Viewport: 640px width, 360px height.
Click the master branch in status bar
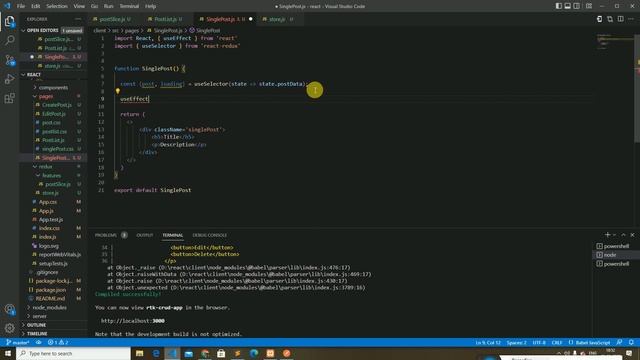[18, 342]
